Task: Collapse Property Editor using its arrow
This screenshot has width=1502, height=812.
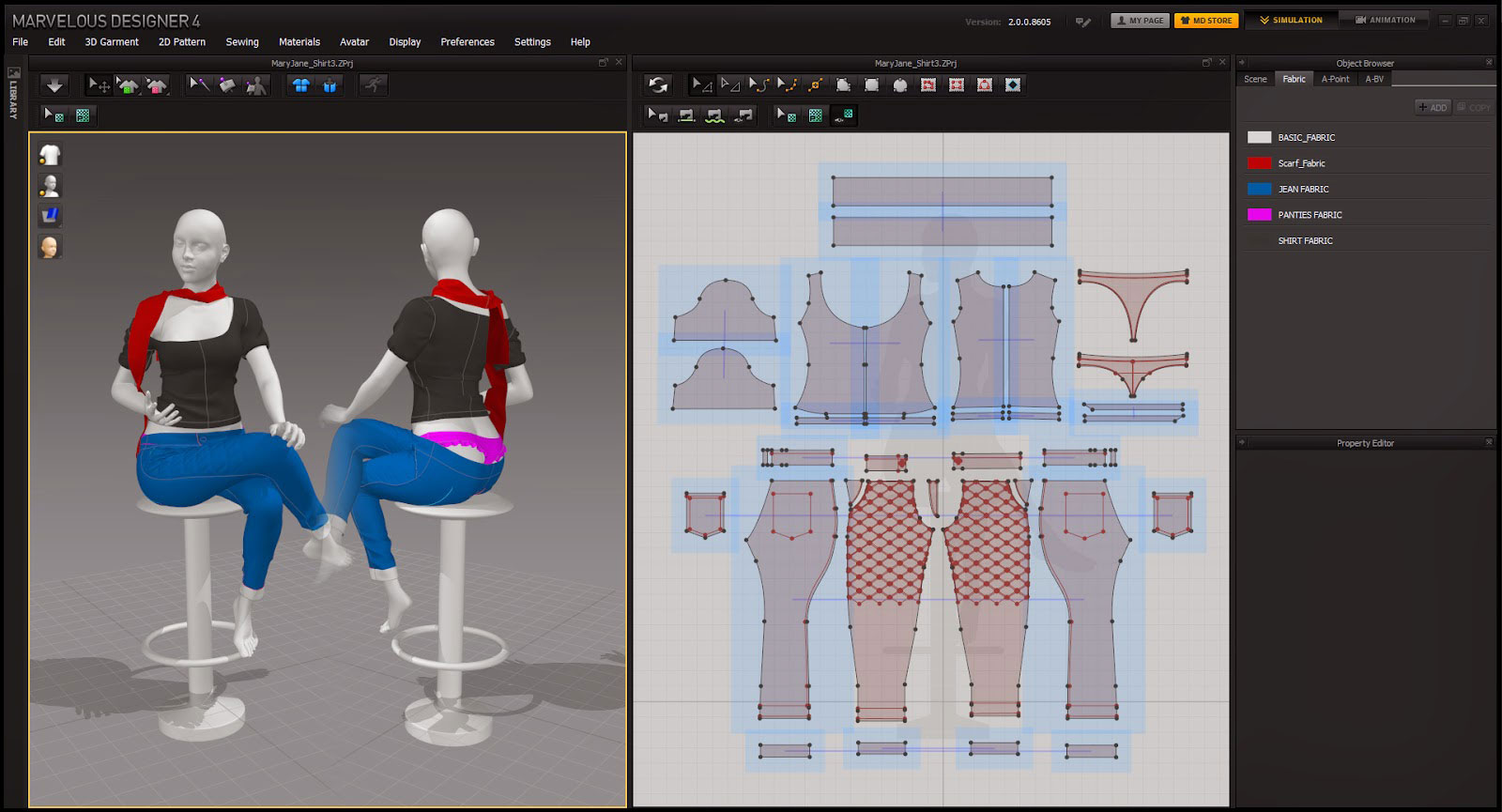Action: pyautogui.click(x=1242, y=443)
